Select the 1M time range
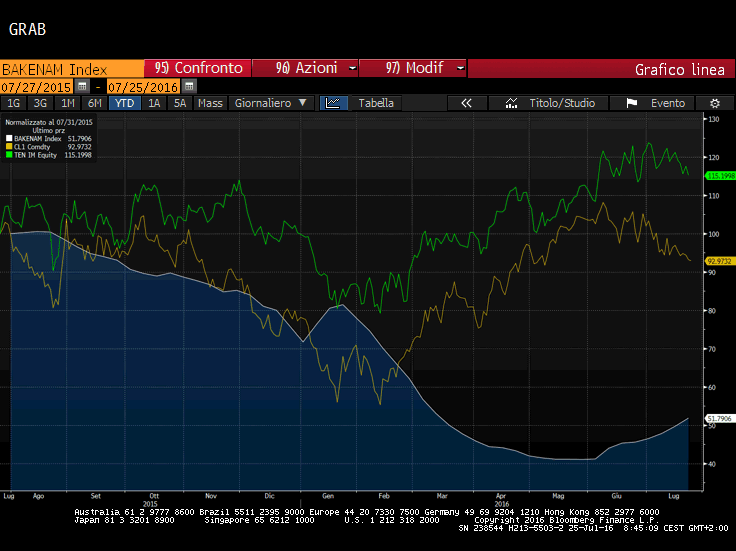The width and height of the screenshot is (736, 551). click(68, 103)
